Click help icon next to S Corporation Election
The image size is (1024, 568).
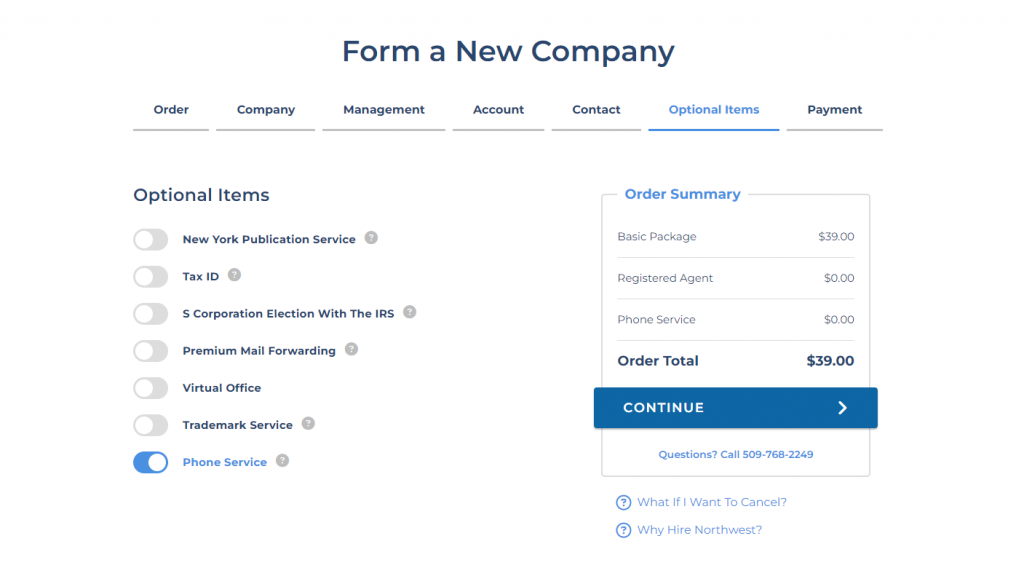[x=409, y=312]
